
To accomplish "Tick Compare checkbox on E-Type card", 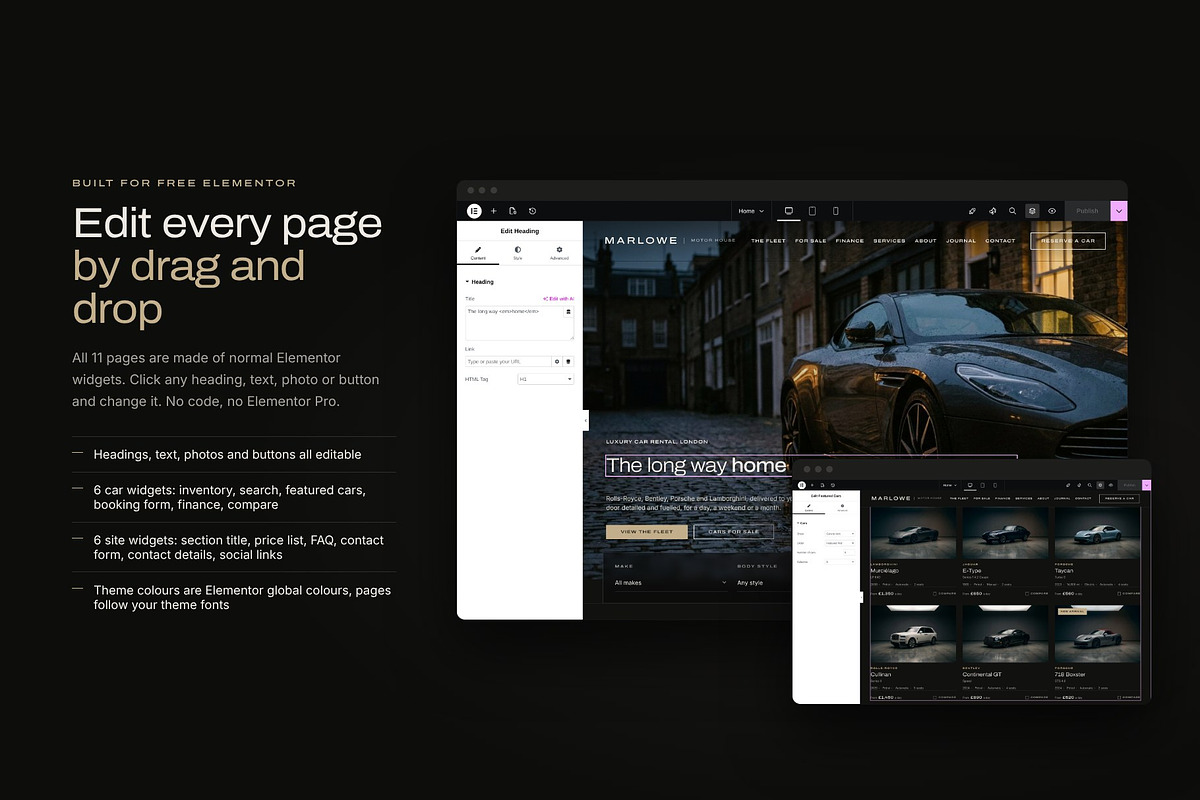I will pos(1027,593).
